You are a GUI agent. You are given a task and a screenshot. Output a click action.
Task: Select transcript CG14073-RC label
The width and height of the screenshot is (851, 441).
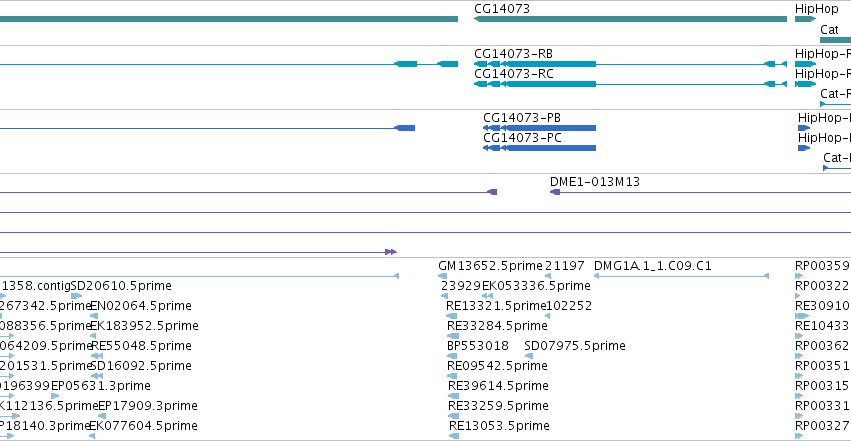[514, 74]
